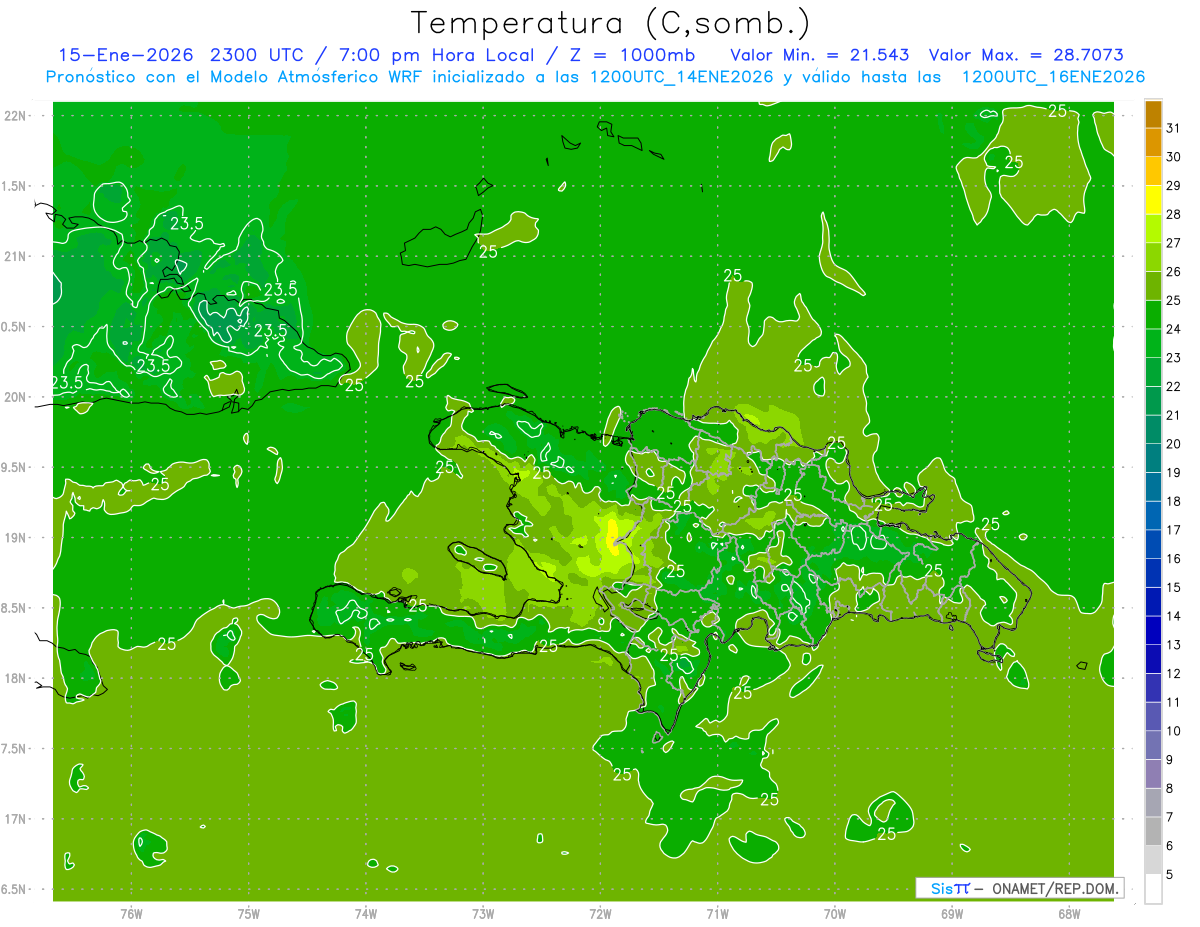Click the "19N" latitude axis label

coord(16,538)
